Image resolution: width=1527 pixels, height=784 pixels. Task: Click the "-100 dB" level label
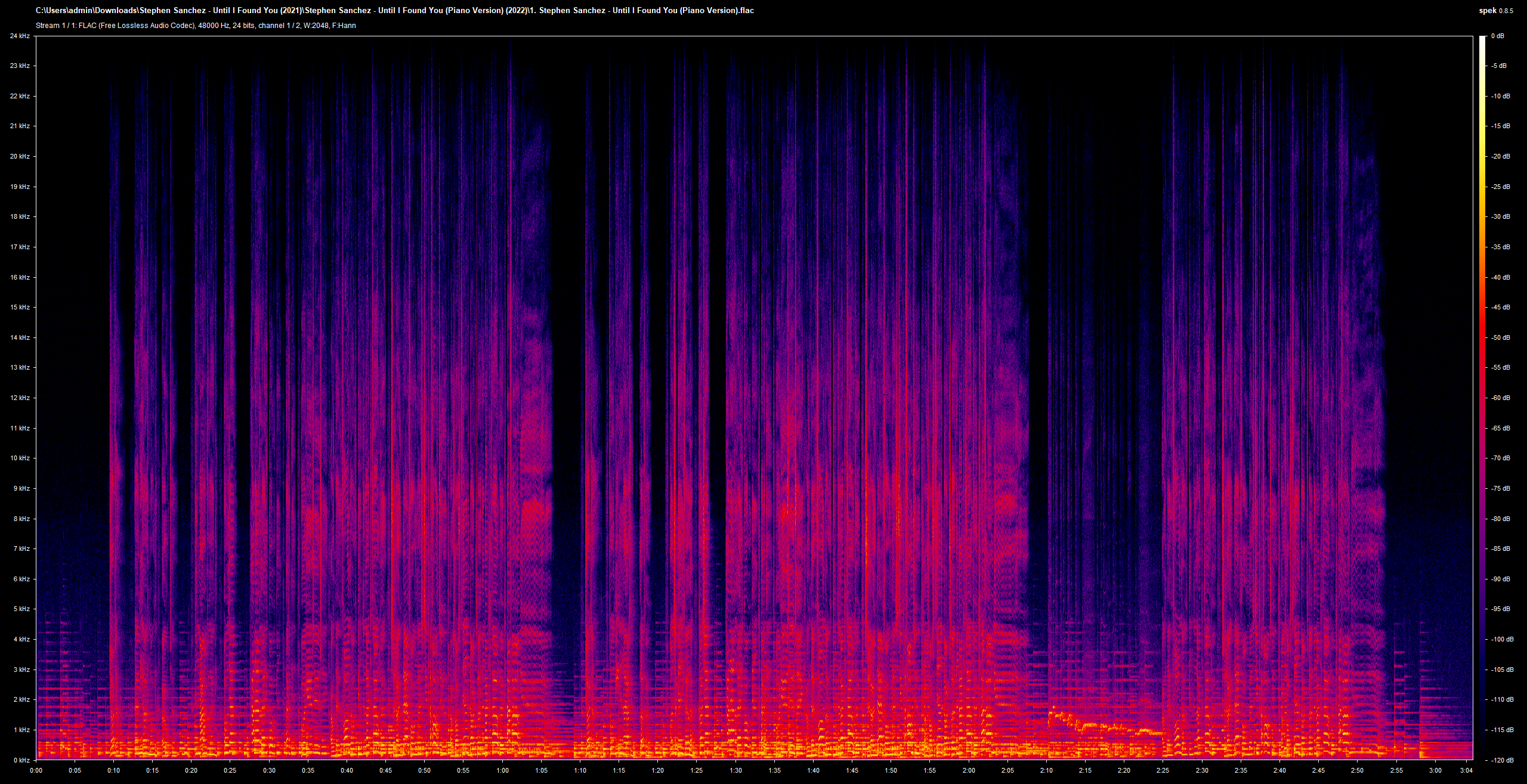pos(1502,640)
